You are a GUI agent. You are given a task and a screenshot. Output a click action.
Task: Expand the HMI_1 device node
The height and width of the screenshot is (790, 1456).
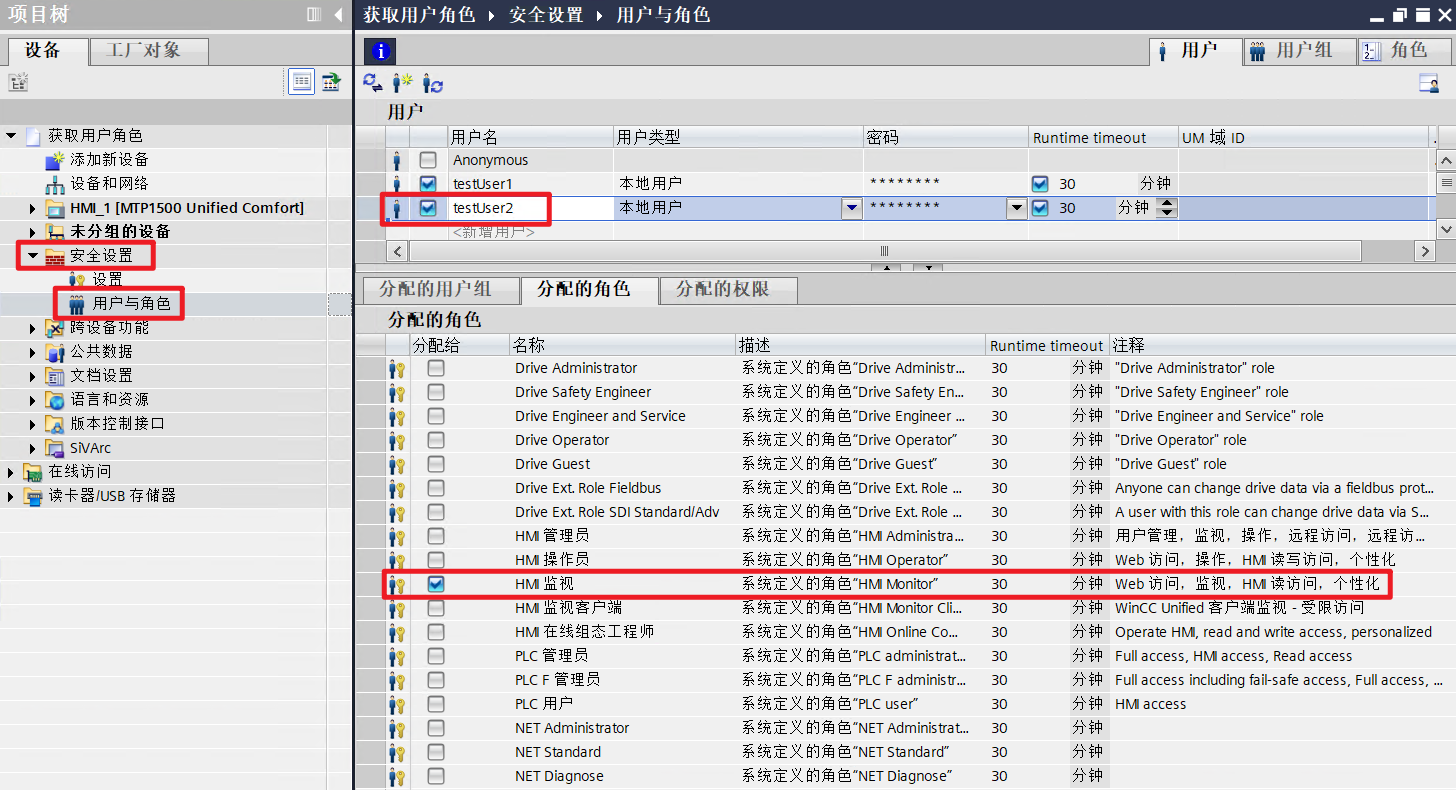33,207
